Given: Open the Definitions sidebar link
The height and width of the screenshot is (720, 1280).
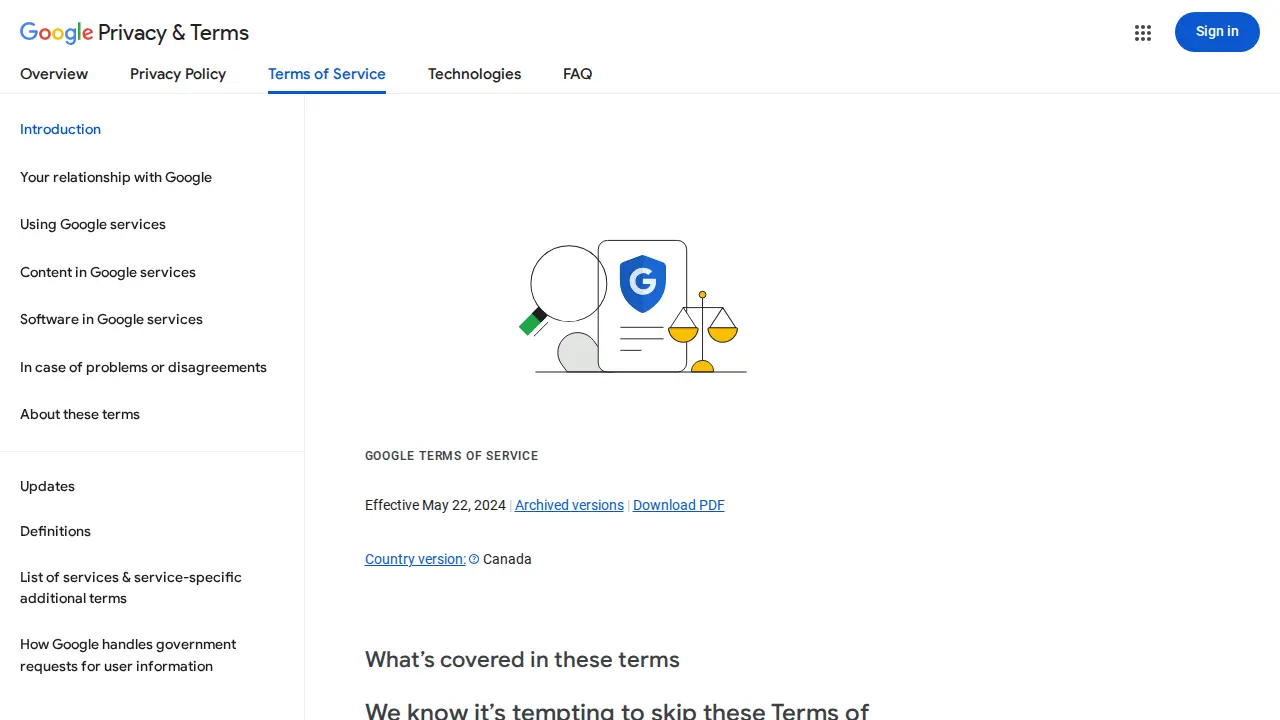Looking at the screenshot, I should (55, 531).
